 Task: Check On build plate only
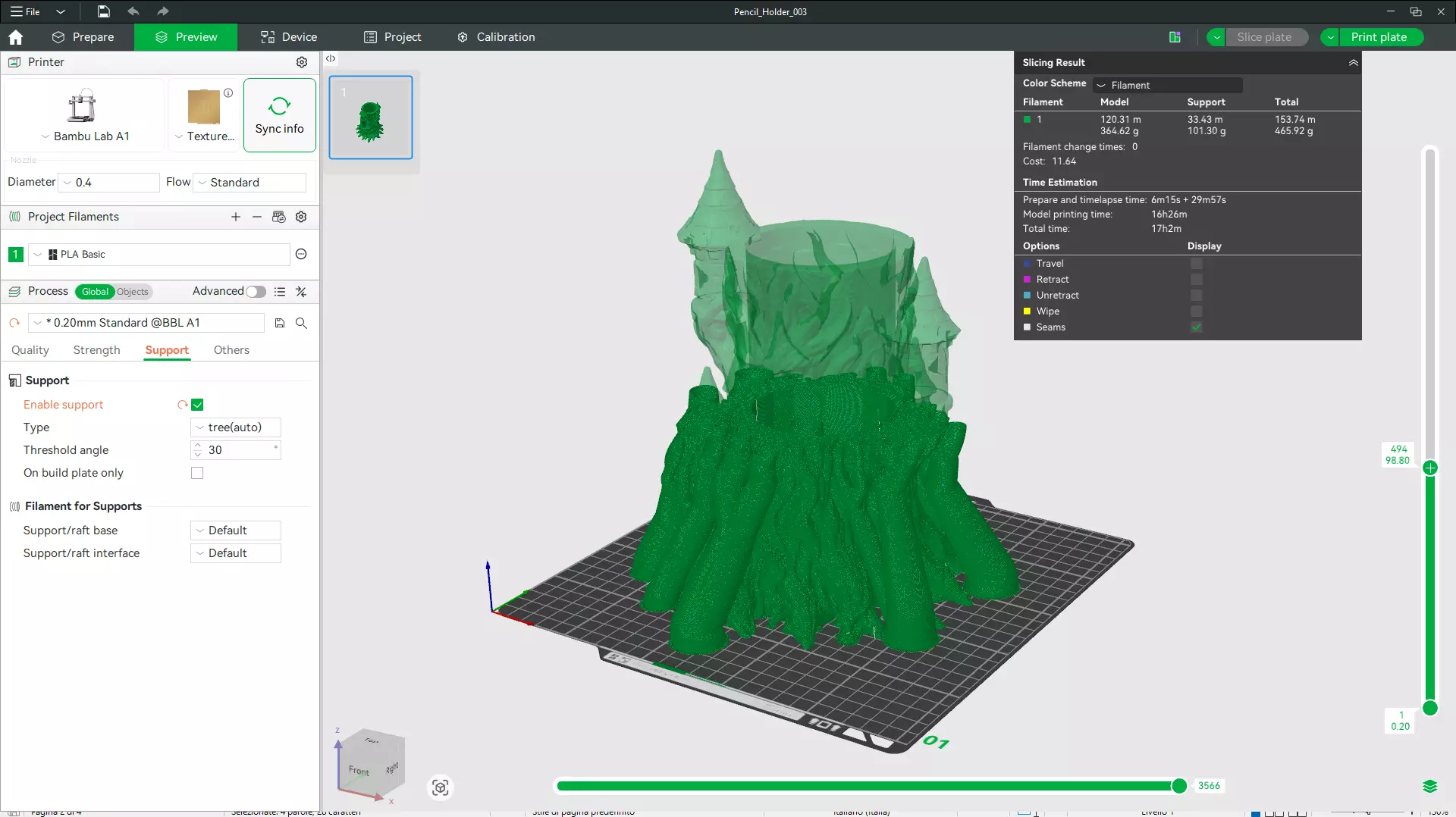[x=197, y=473]
